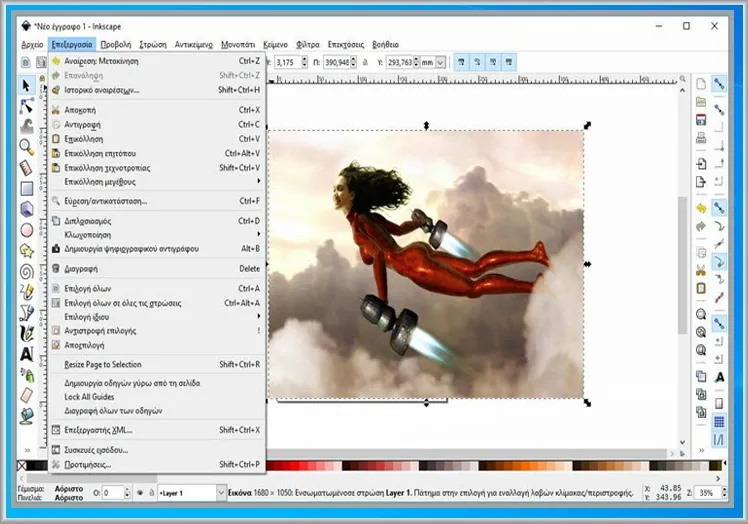The image size is (748, 524).
Task: Expand the Κλωνοποίηση submenu
Action: click(156, 235)
